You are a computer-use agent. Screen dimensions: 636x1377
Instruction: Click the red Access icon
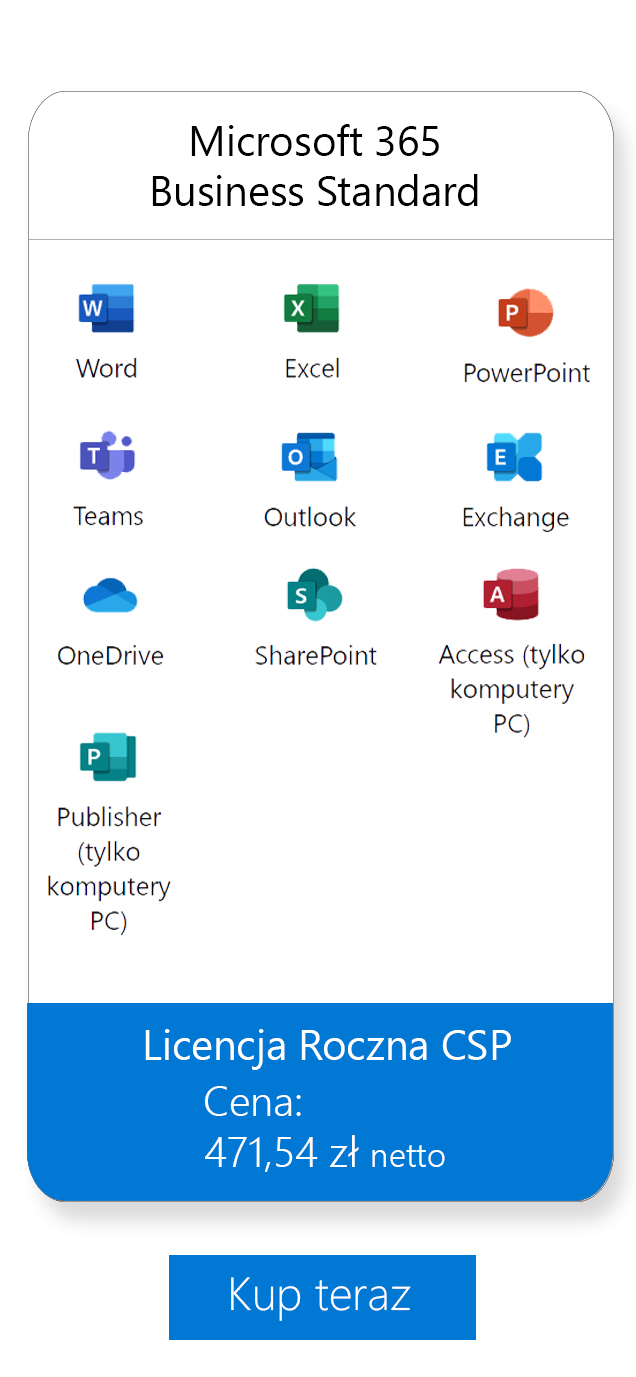coord(511,595)
